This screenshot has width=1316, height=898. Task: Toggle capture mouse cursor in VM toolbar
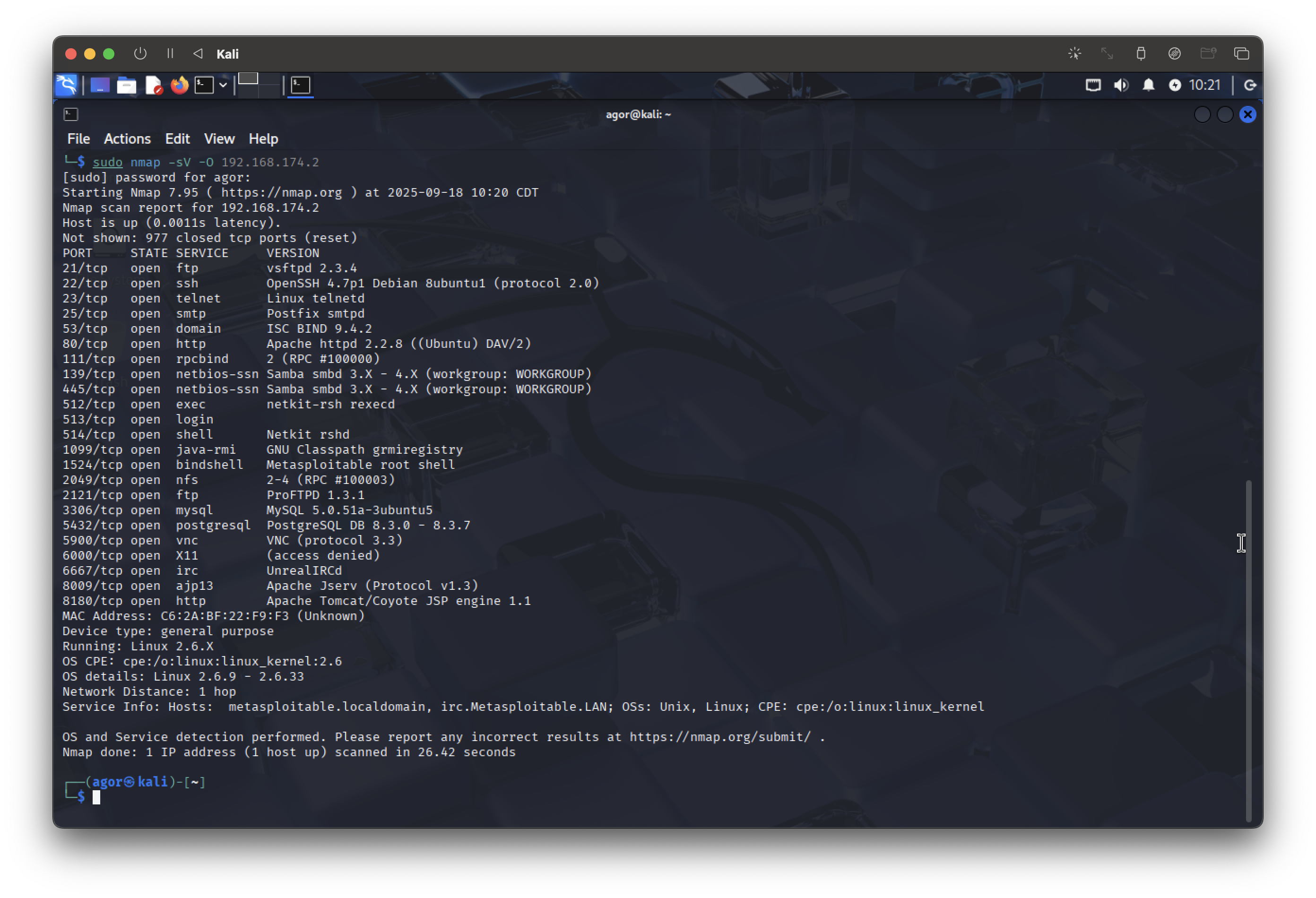tap(1074, 54)
